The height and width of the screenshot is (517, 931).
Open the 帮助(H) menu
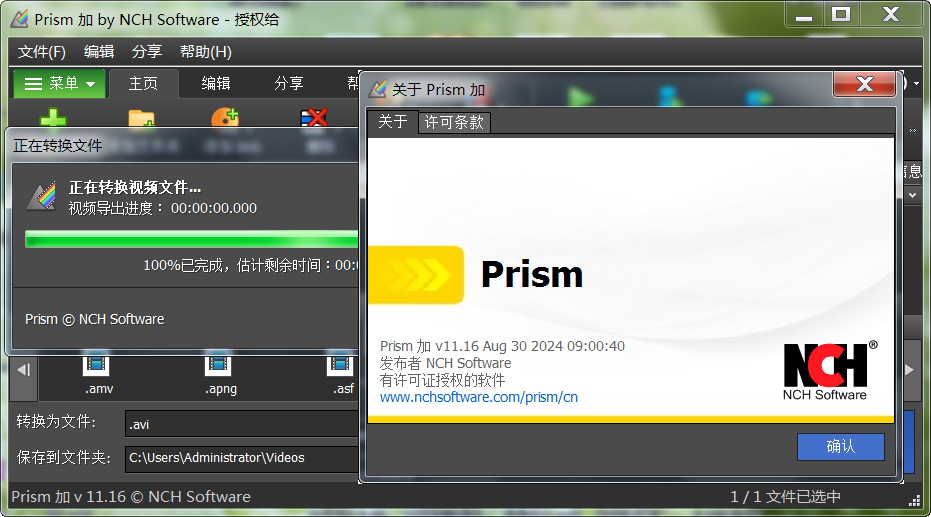(206, 52)
